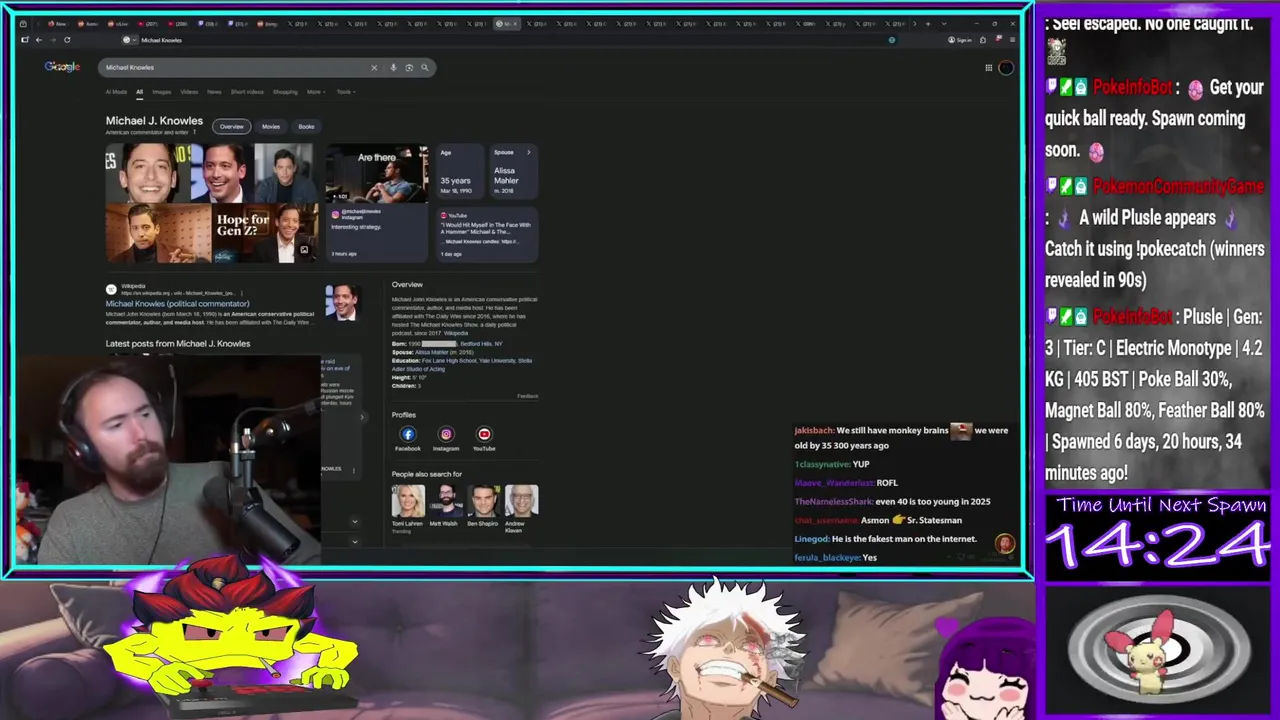Screen dimensions: 1280x720
Task: Select the Images search tab
Action: pos(161,92)
